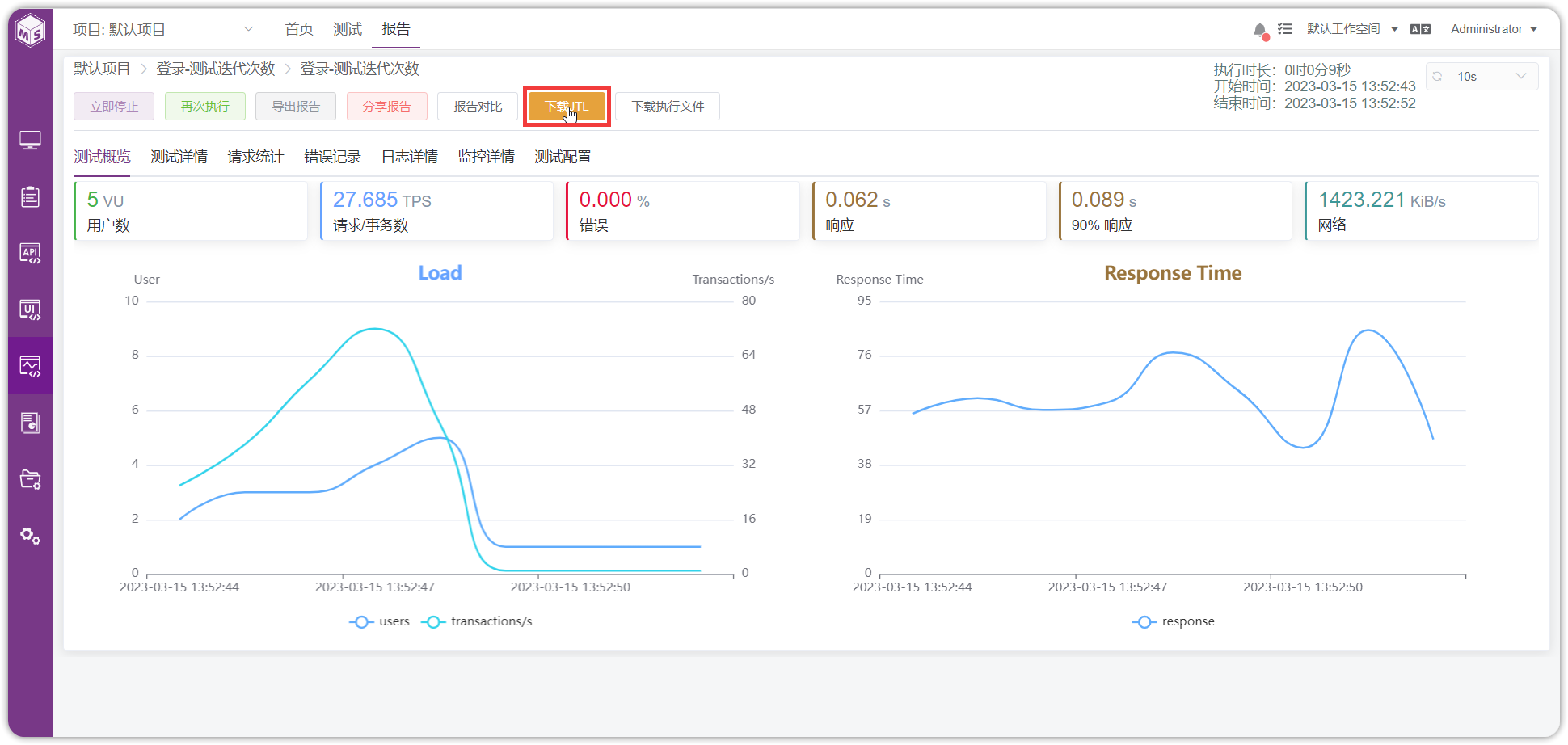Click the 分享报告 button

[x=387, y=107]
